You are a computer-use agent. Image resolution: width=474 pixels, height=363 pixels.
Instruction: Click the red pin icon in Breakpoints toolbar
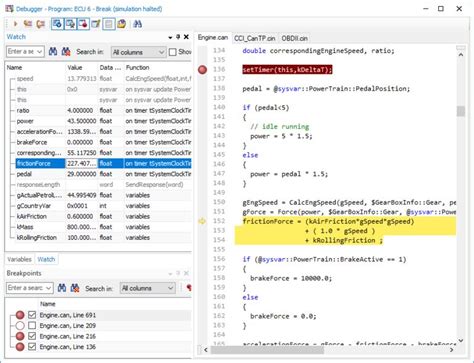[x=189, y=287]
